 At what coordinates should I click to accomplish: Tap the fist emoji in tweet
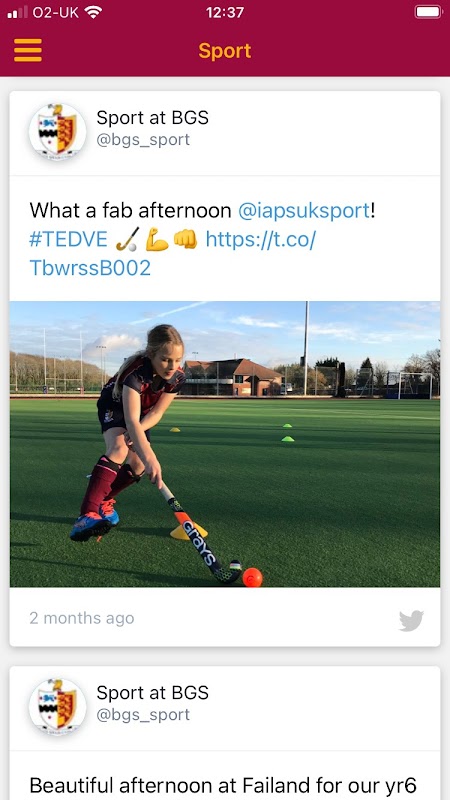[x=185, y=239]
